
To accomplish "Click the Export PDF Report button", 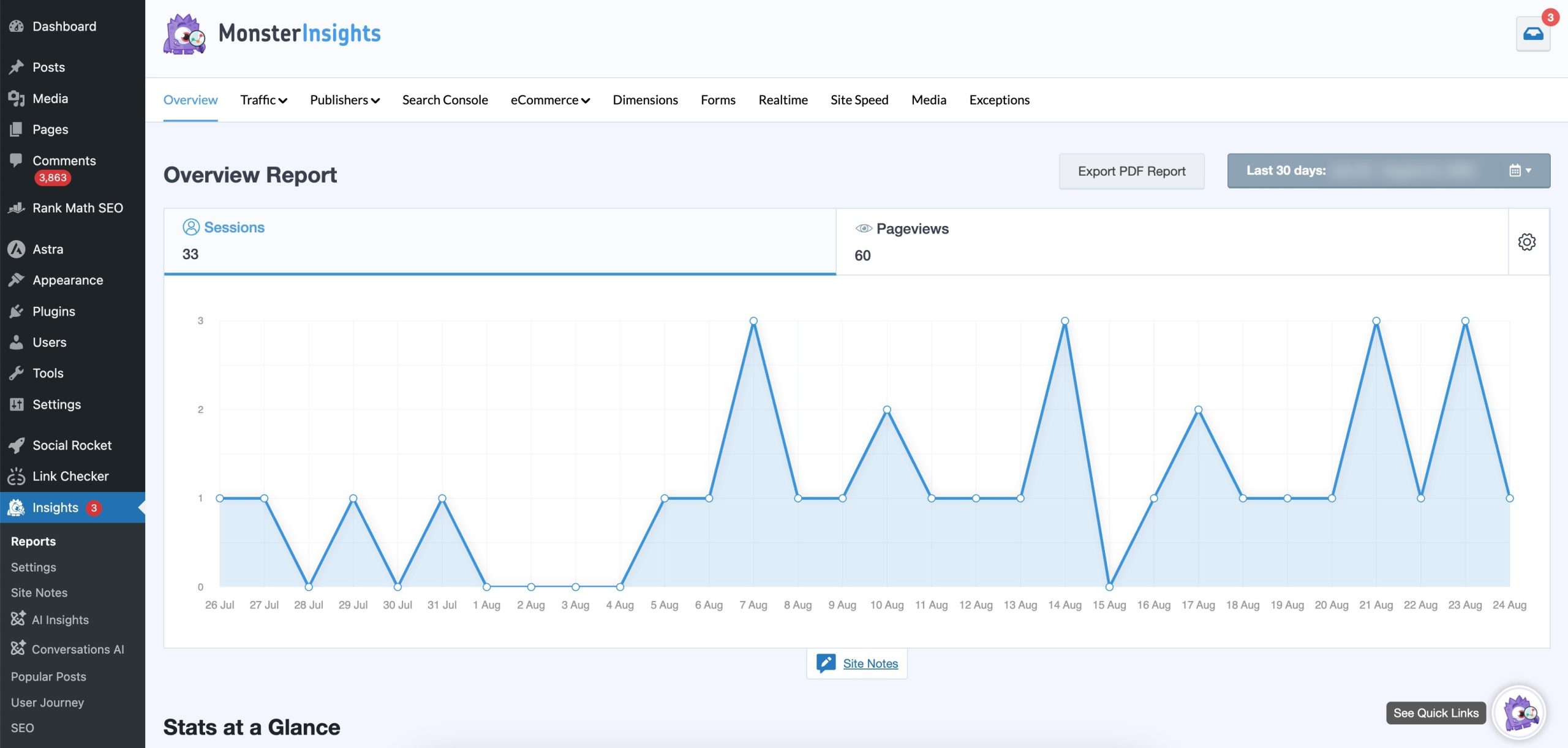I will [1131, 172].
